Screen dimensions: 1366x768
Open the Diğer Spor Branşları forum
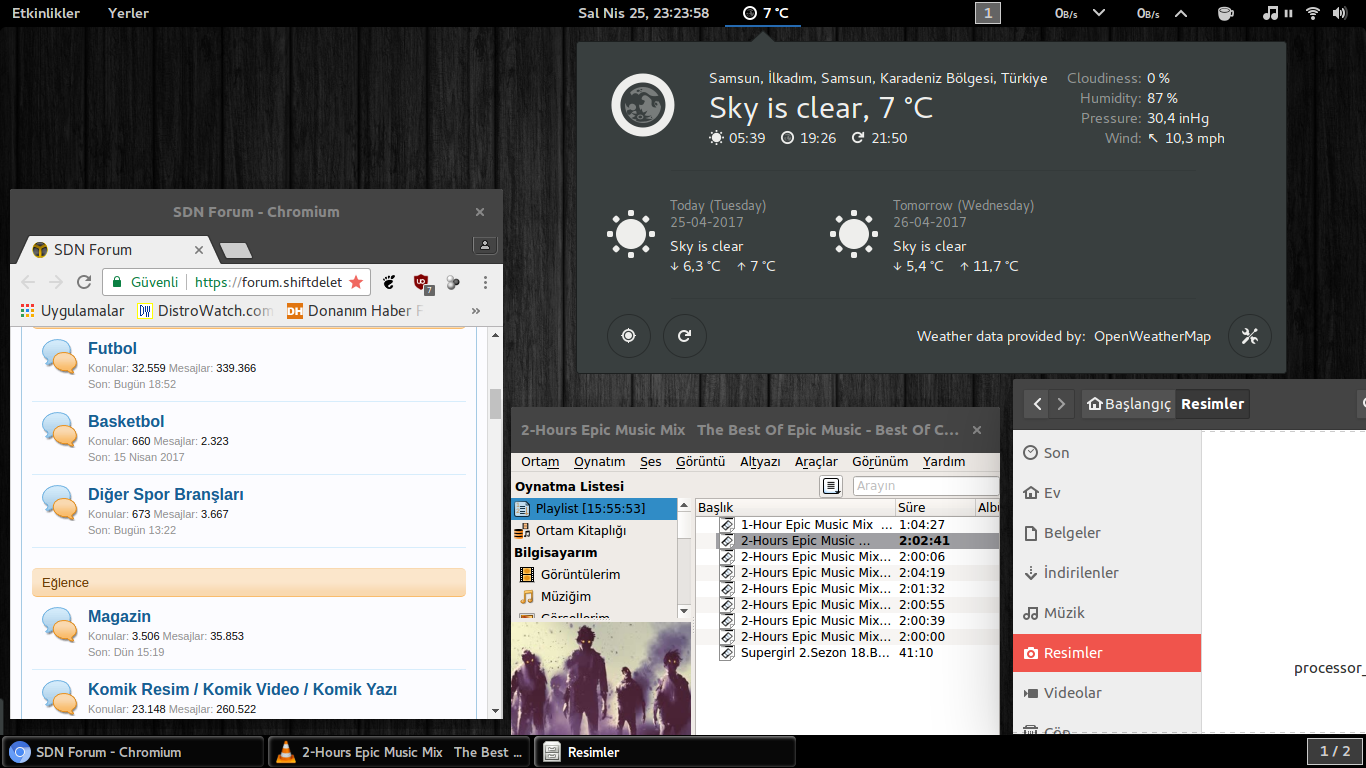click(x=166, y=495)
